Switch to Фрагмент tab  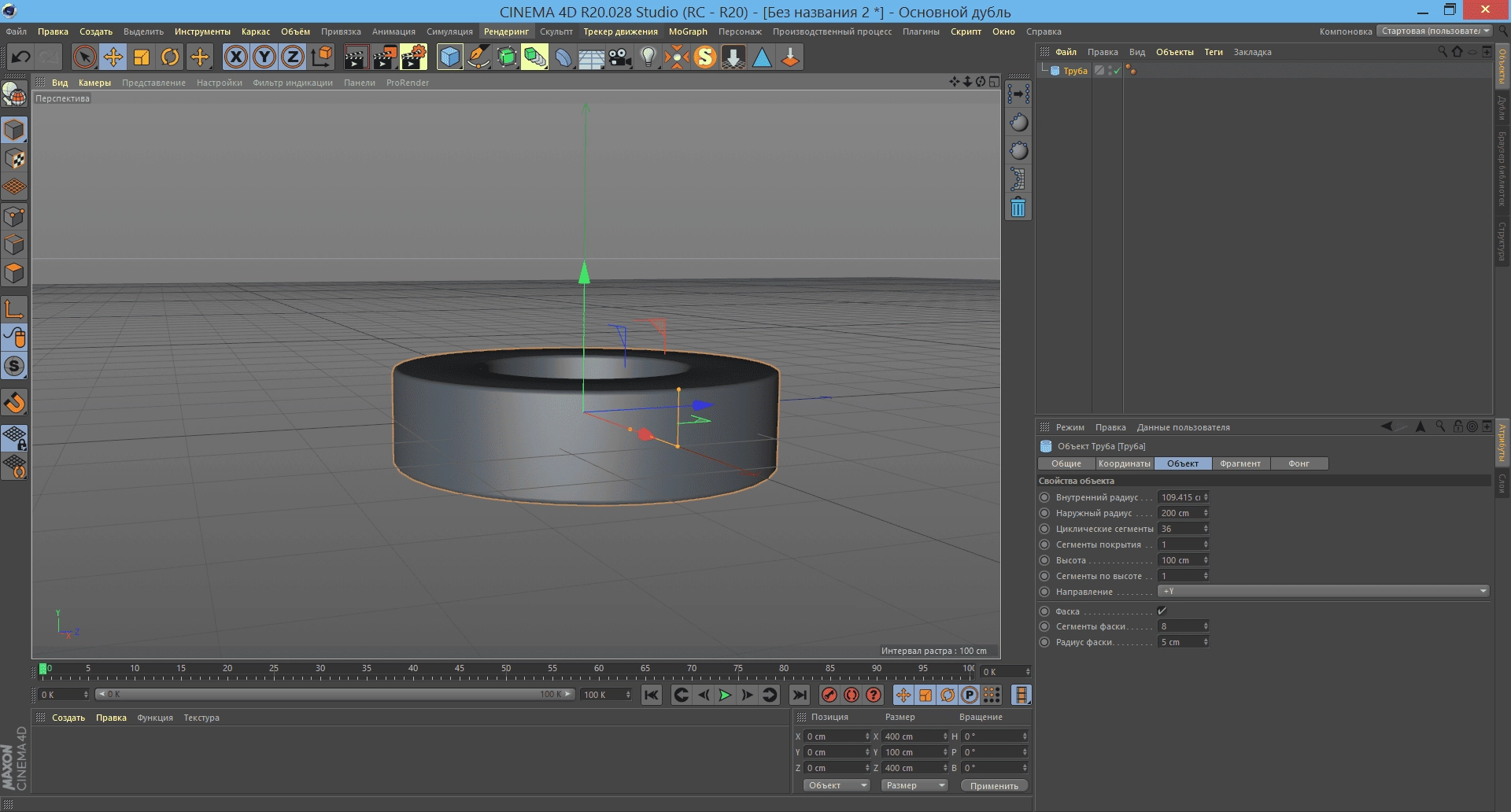click(1240, 463)
